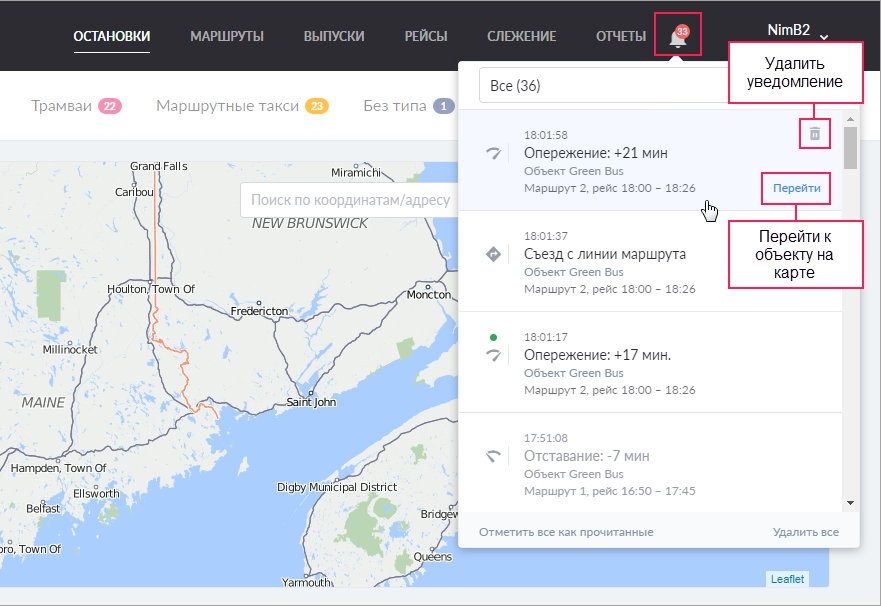881x606 pixels.
Task: Click Перейти to go to object on map
Action: [797, 188]
